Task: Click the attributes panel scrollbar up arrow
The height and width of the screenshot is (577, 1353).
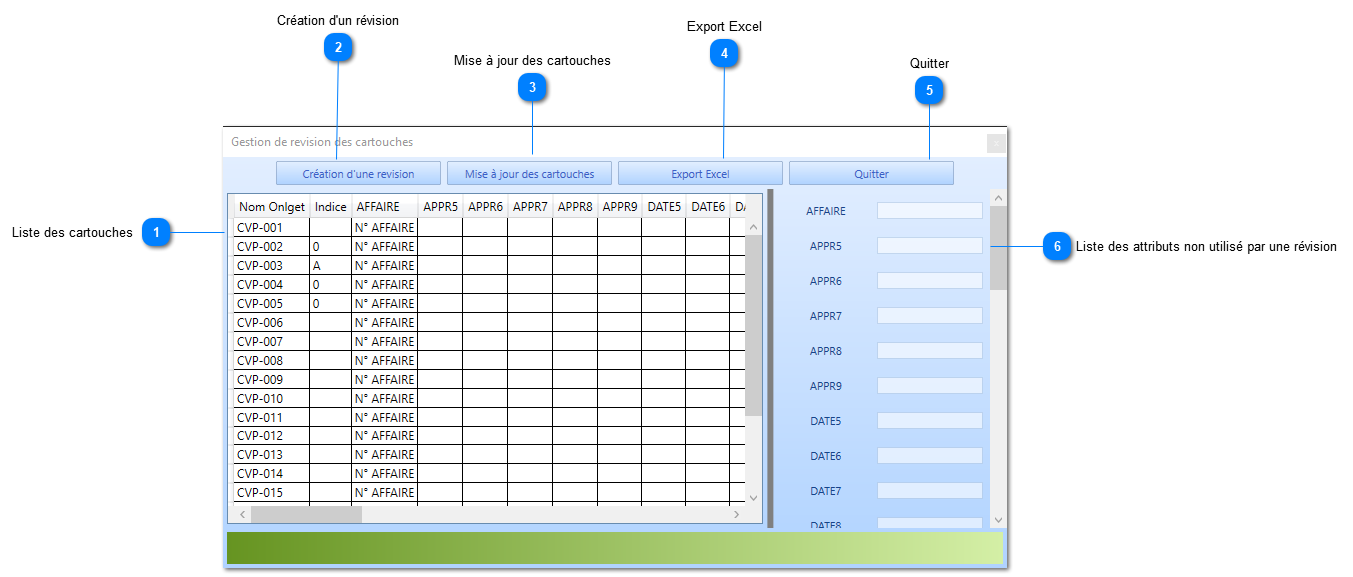Action: 998,197
